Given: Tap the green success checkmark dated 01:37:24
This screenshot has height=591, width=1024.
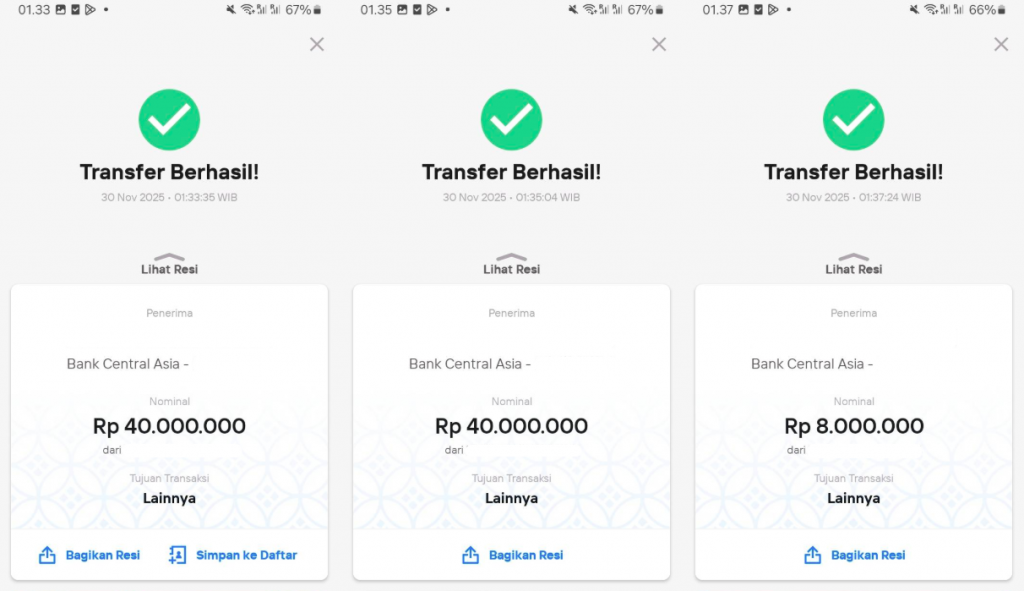Looking at the screenshot, I should 853,120.
